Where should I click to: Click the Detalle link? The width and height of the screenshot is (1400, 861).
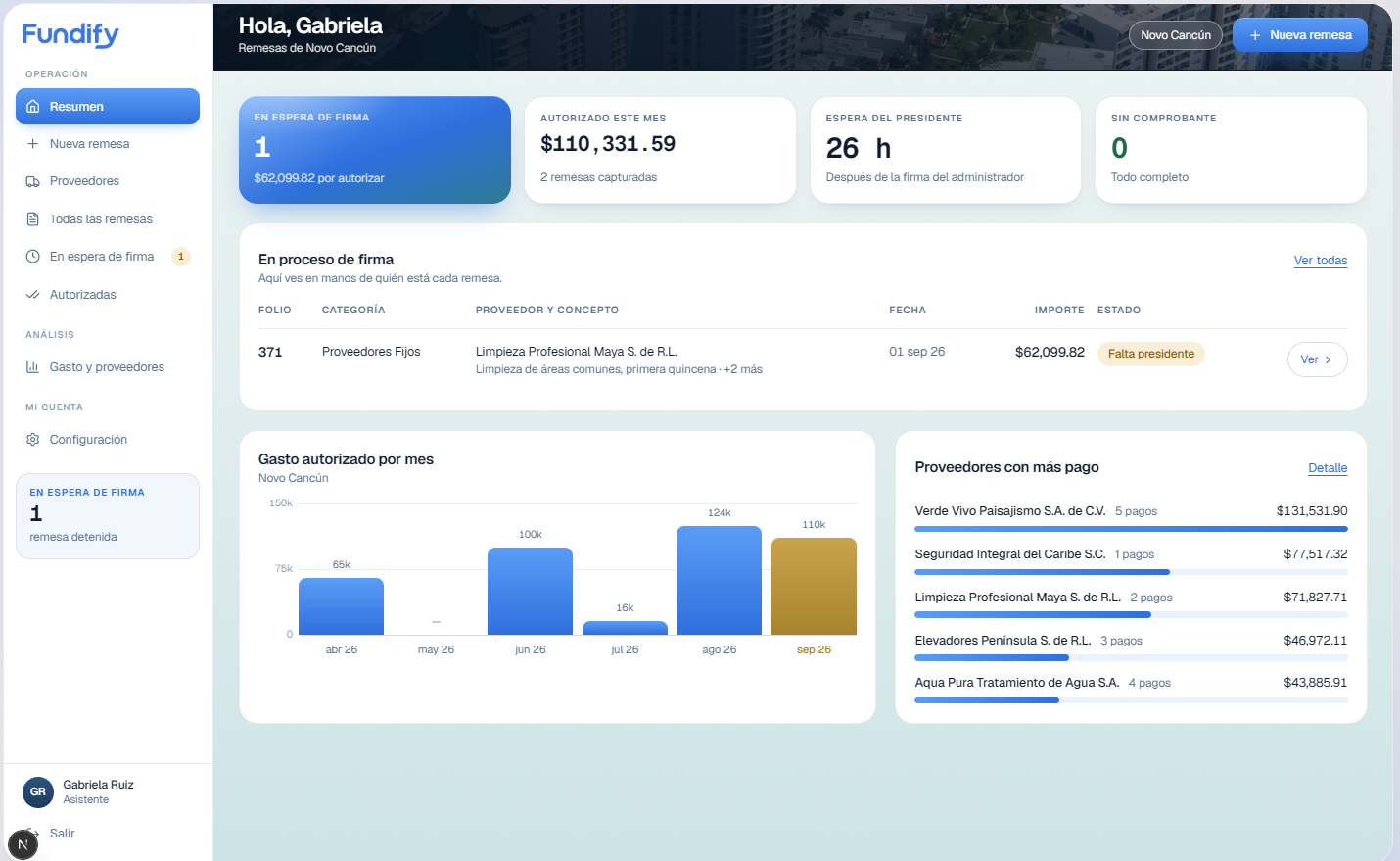(x=1328, y=468)
